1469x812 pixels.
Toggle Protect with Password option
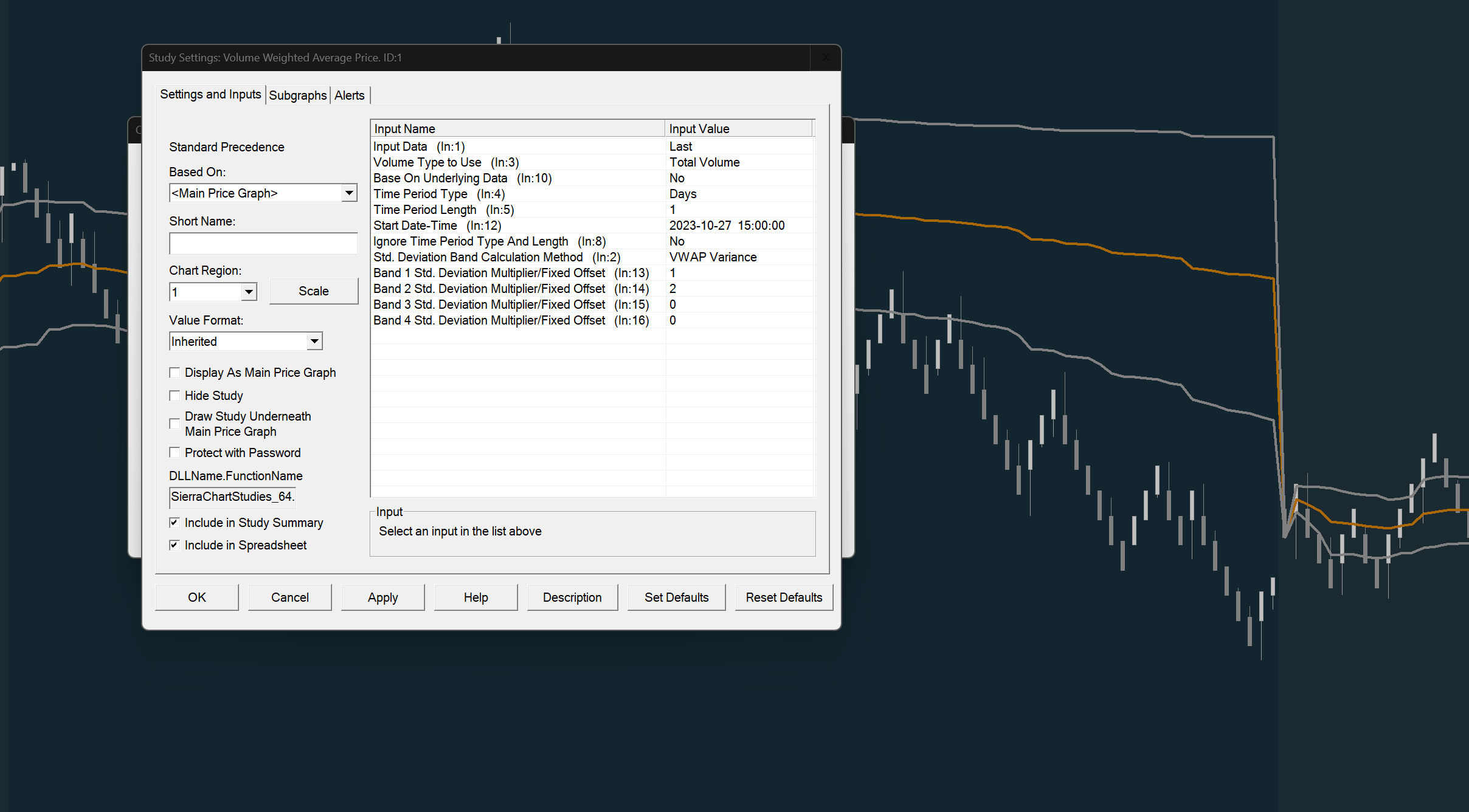coord(175,452)
